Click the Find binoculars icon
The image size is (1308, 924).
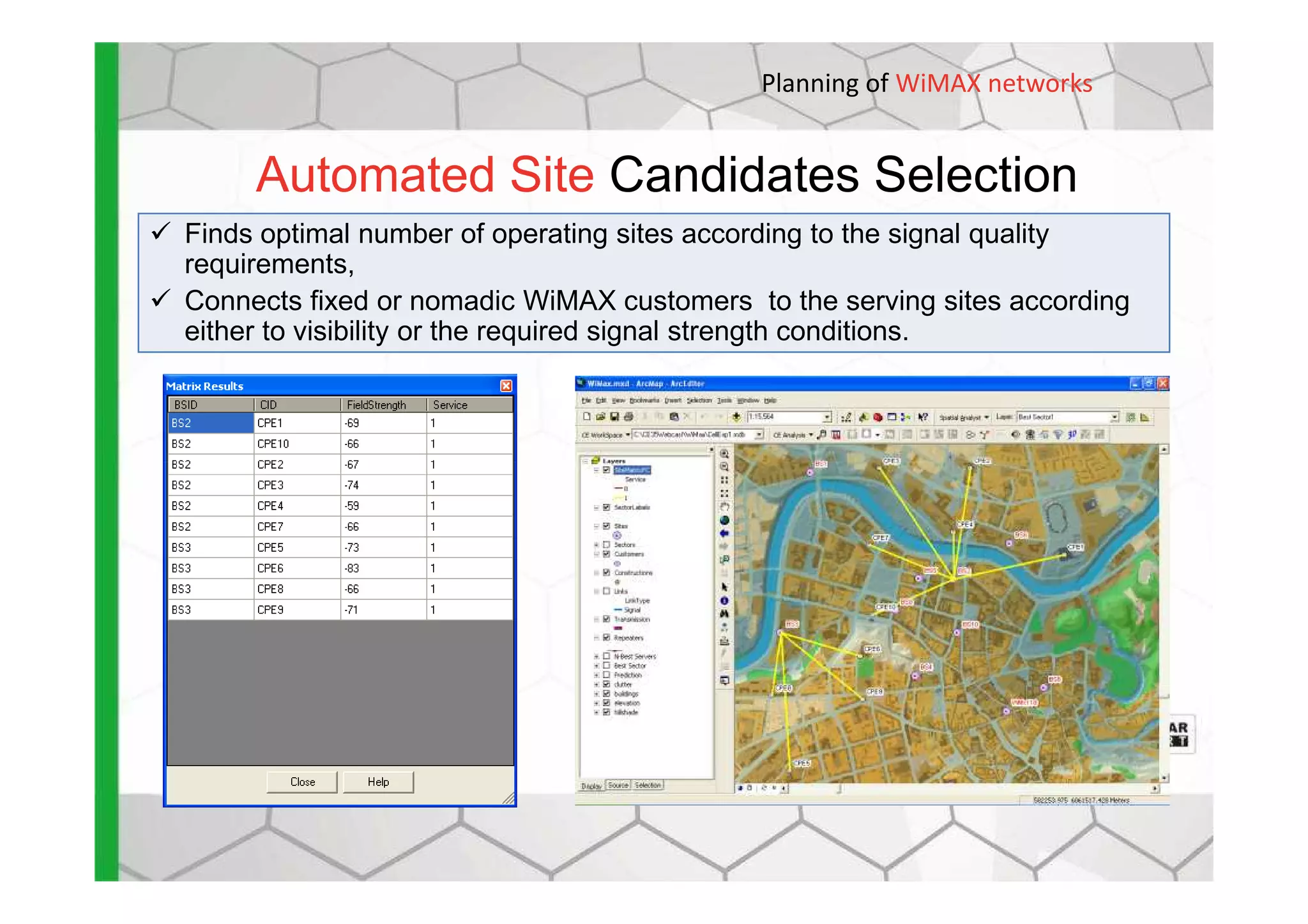click(x=724, y=613)
